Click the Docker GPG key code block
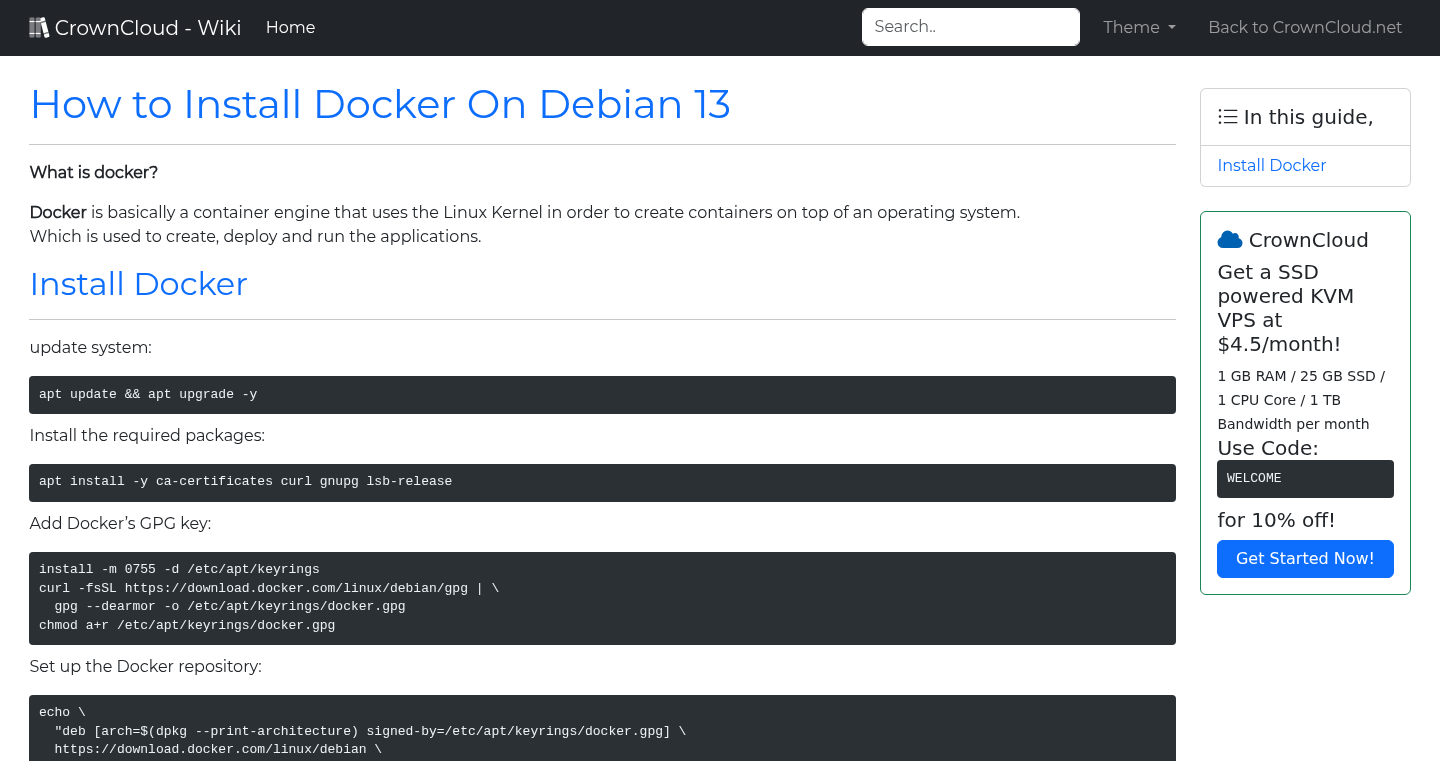This screenshot has height=761, width=1440. (x=602, y=597)
